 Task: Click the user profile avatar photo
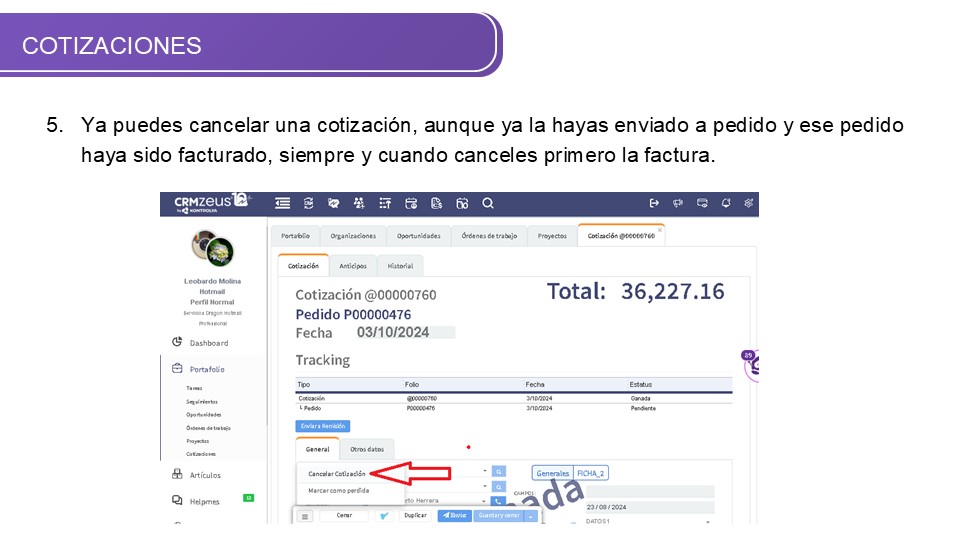pyautogui.click(x=212, y=249)
